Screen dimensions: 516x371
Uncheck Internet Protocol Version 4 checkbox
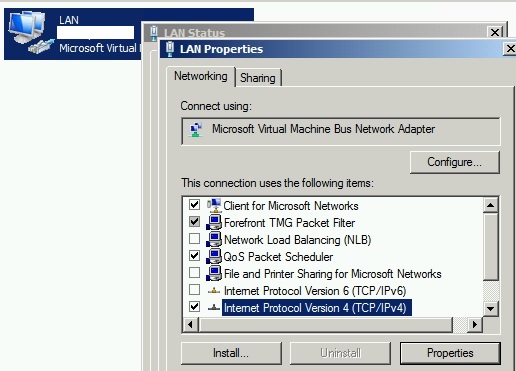(x=194, y=307)
